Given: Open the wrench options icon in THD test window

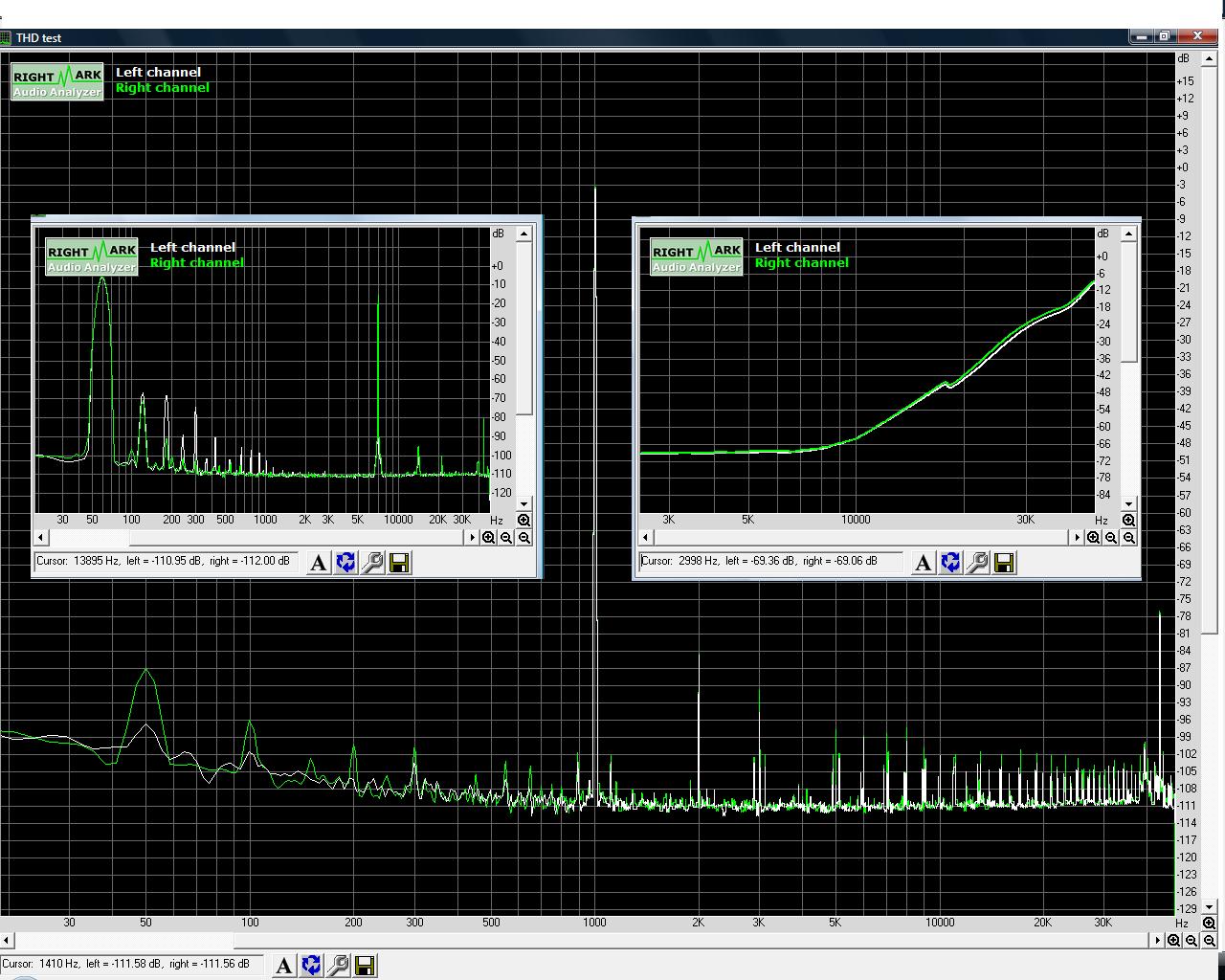Looking at the screenshot, I should (338, 966).
